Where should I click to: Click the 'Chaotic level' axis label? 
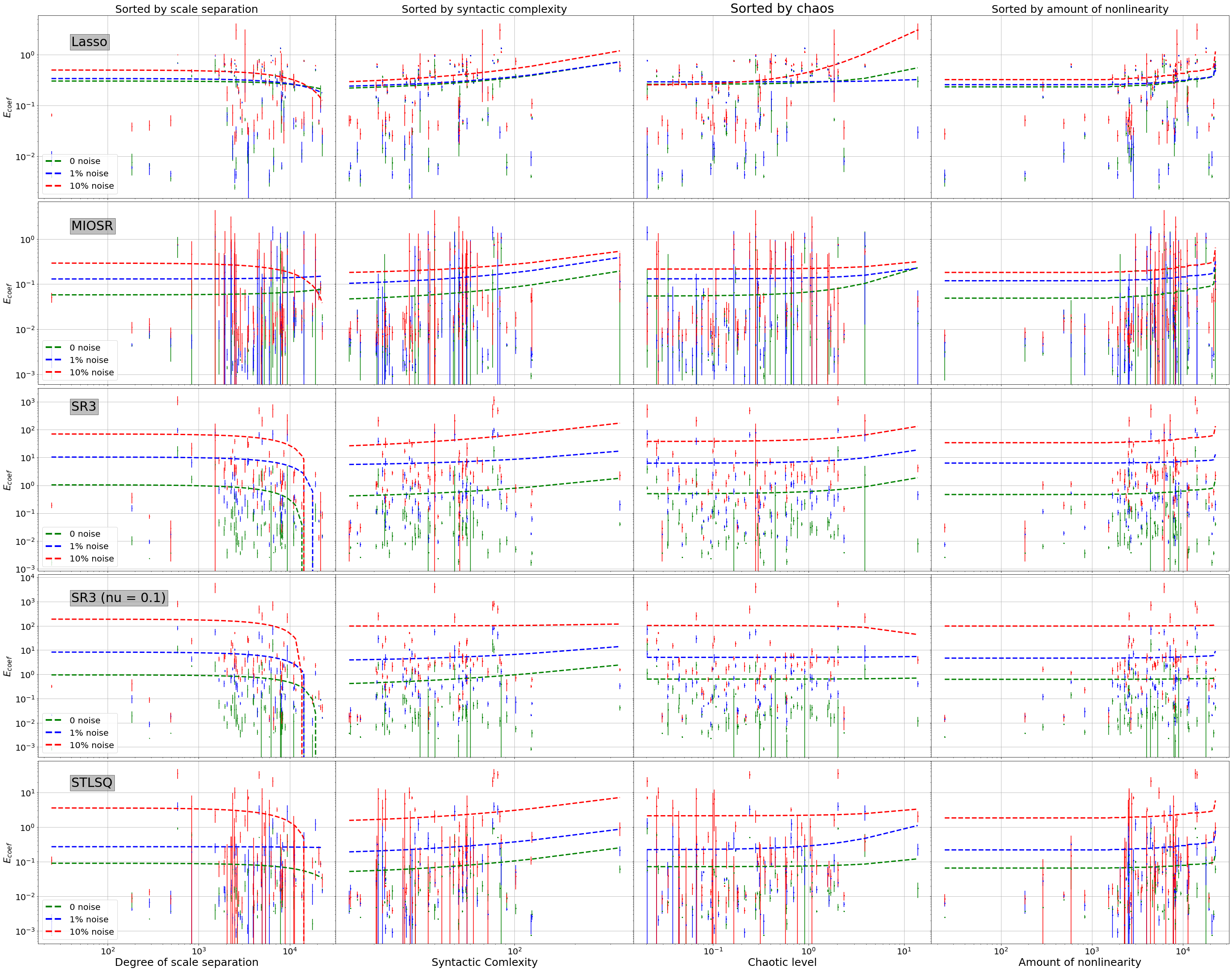tap(782, 962)
